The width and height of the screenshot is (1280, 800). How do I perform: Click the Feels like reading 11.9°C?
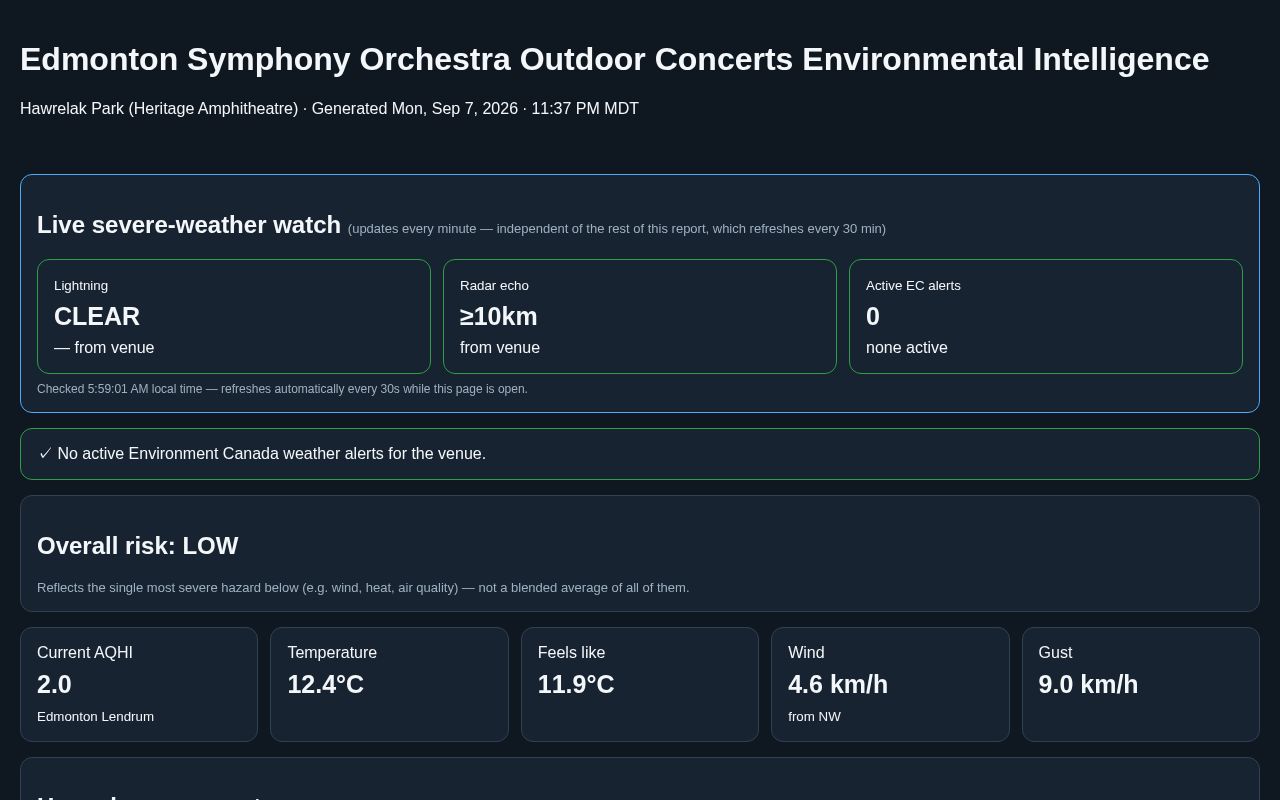point(576,685)
